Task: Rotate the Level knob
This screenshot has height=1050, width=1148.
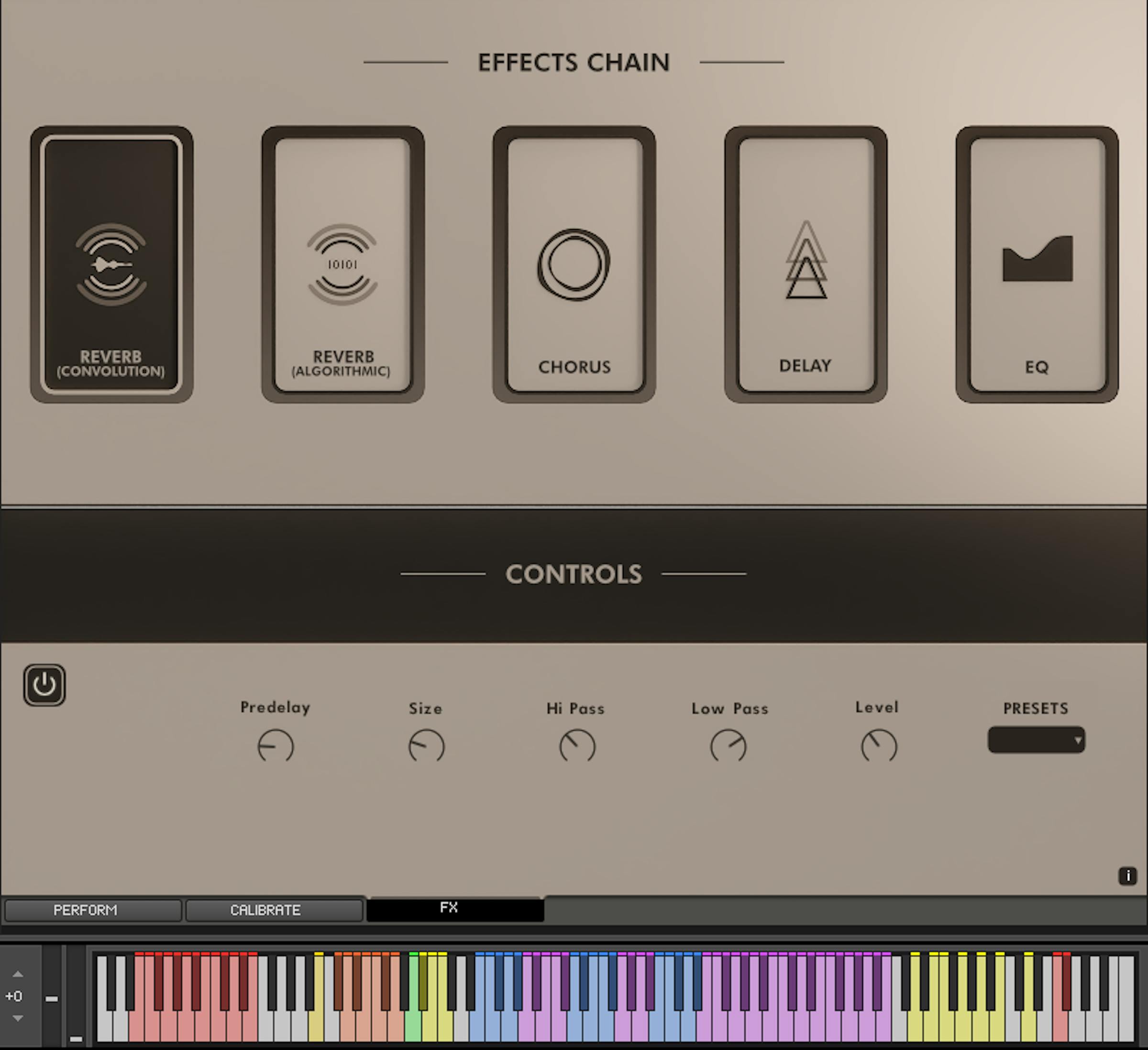Action: [878, 744]
